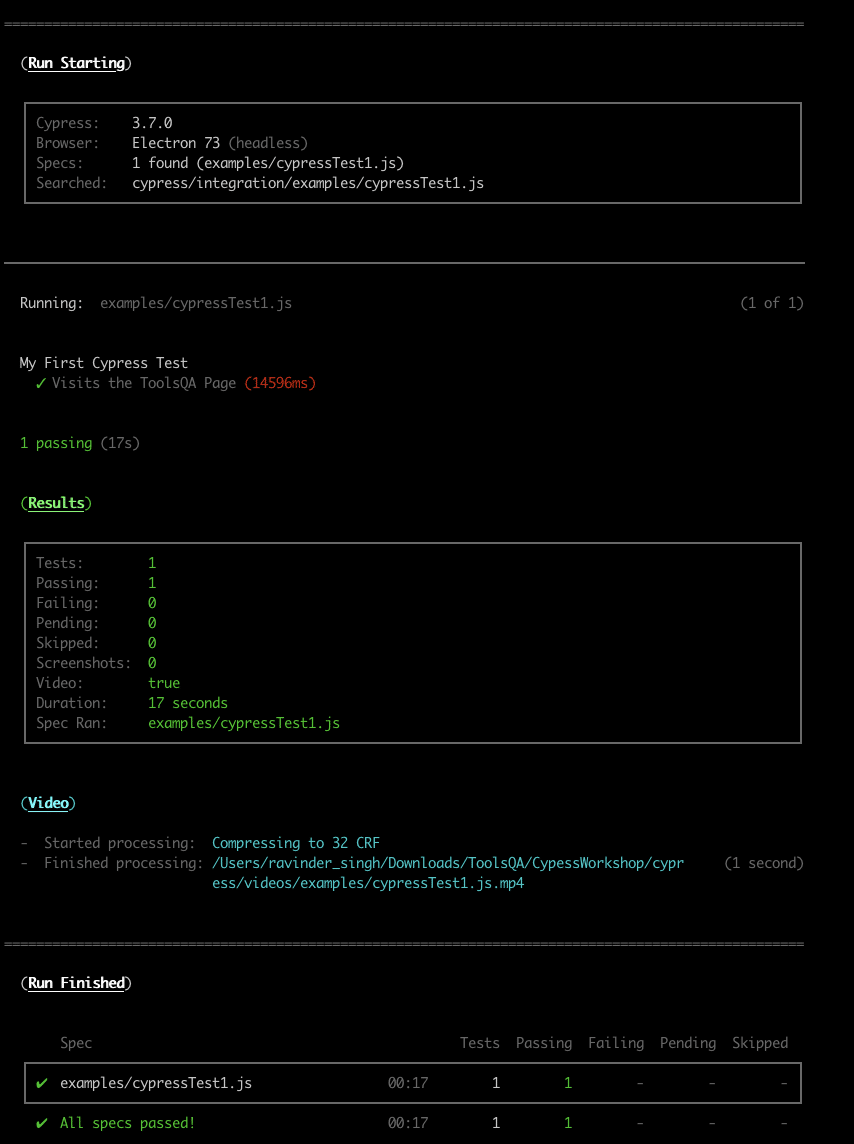Click the Tests count value in Results
The width and height of the screenshot is (854, 1144).
pos(152,563)
